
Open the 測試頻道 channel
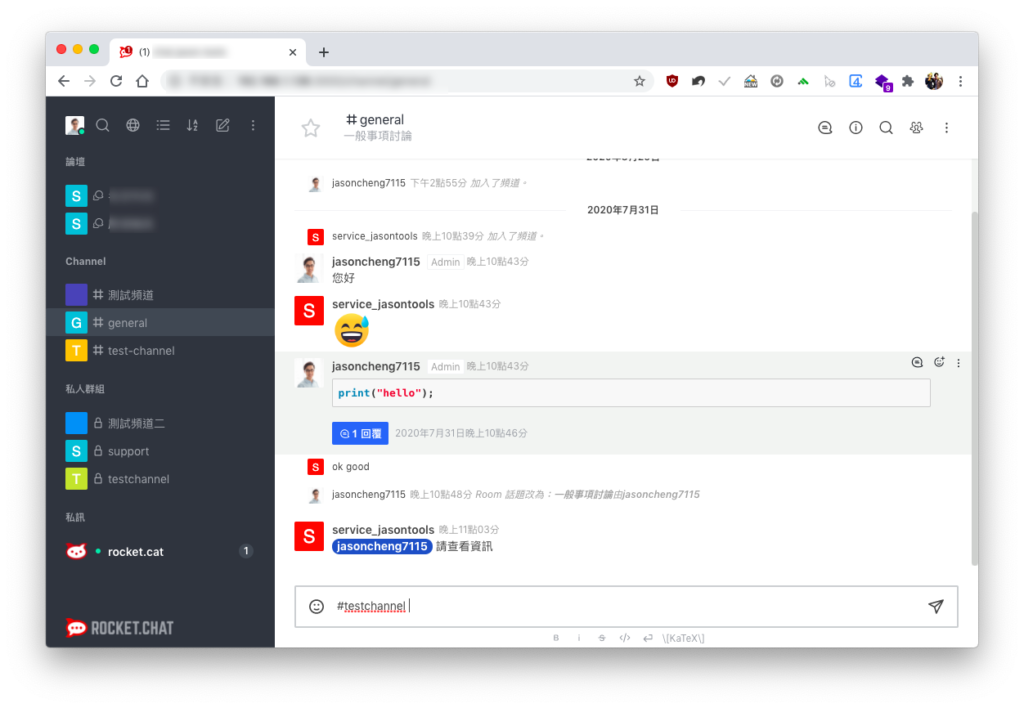[161, 295]
